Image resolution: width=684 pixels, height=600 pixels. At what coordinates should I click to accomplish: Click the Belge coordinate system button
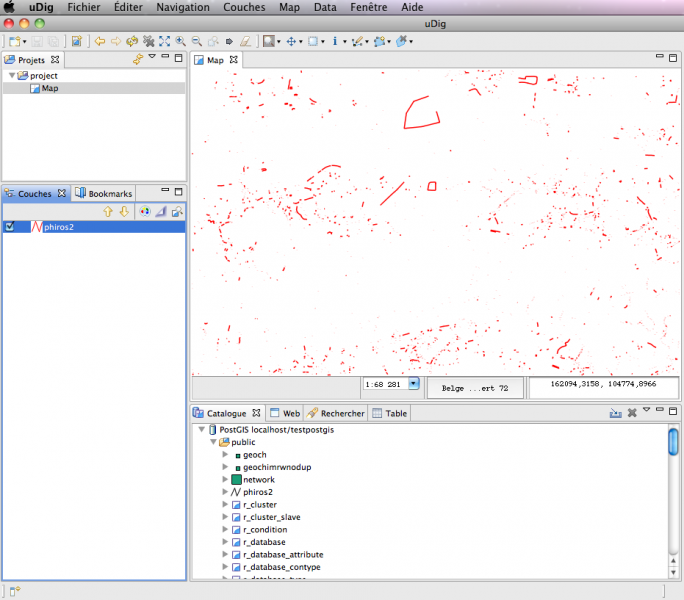(475, 387)
